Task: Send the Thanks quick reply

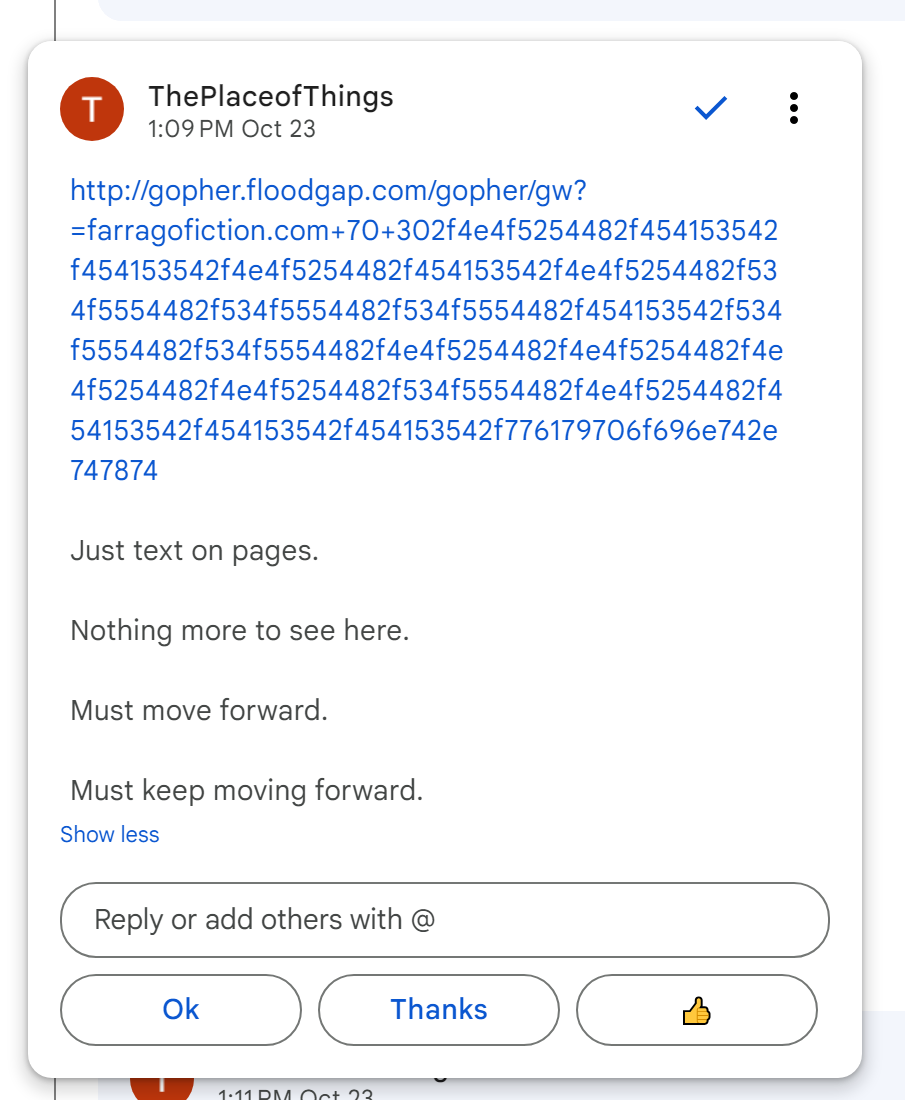Action: pyautogui.click(x=439, y=1010)
